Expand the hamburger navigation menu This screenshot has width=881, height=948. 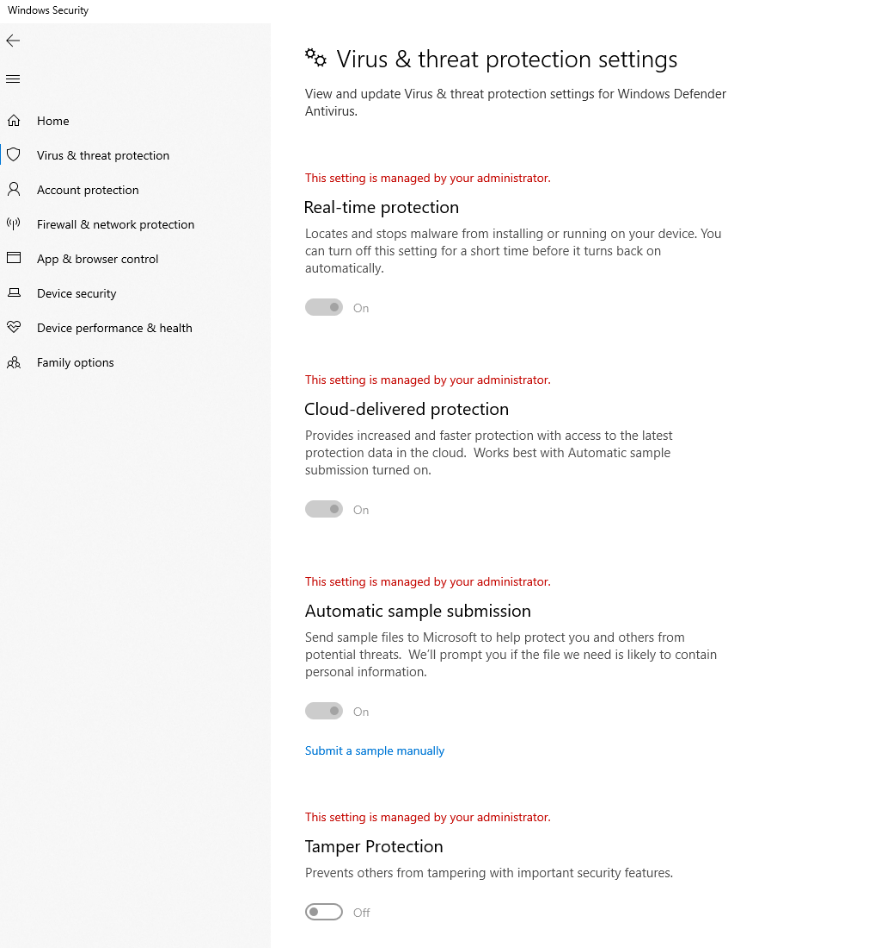pyautogui.click(x=13, y=79)
